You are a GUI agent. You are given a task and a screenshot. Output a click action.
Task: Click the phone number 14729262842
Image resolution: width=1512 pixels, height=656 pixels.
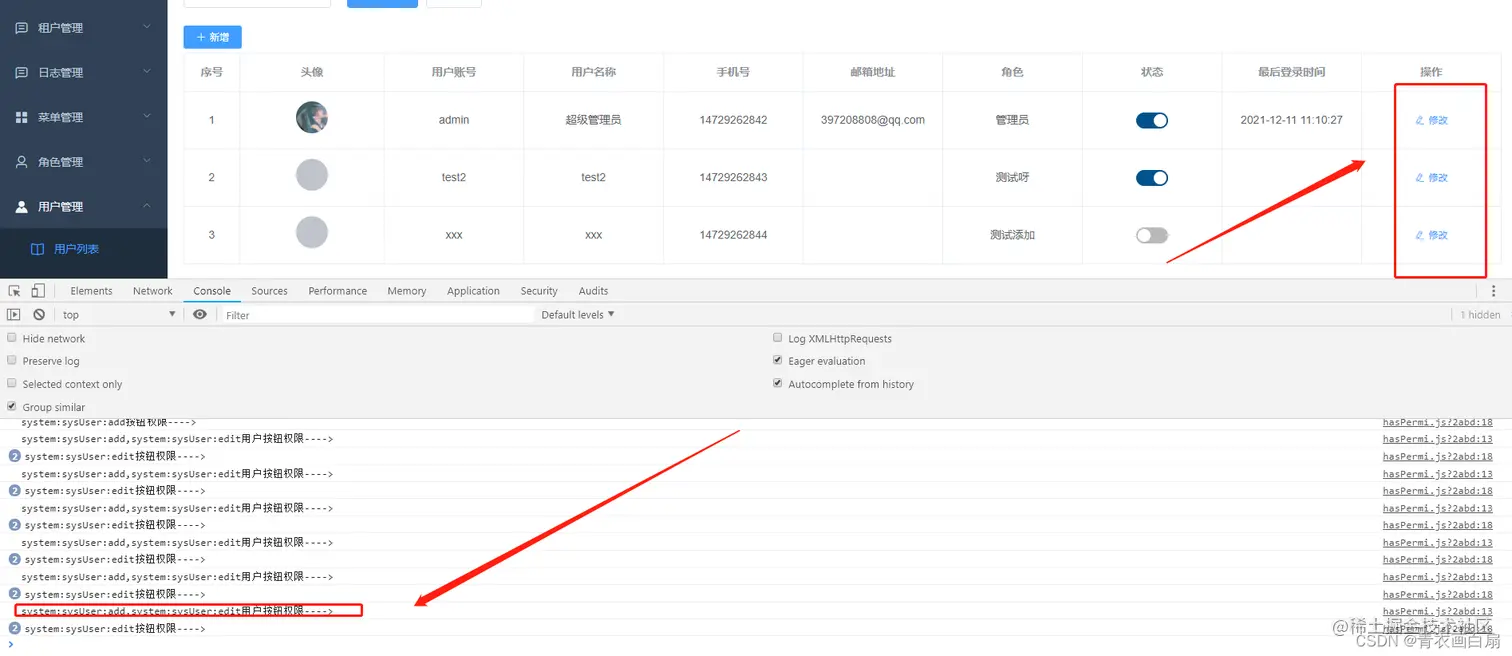[733, 120]
